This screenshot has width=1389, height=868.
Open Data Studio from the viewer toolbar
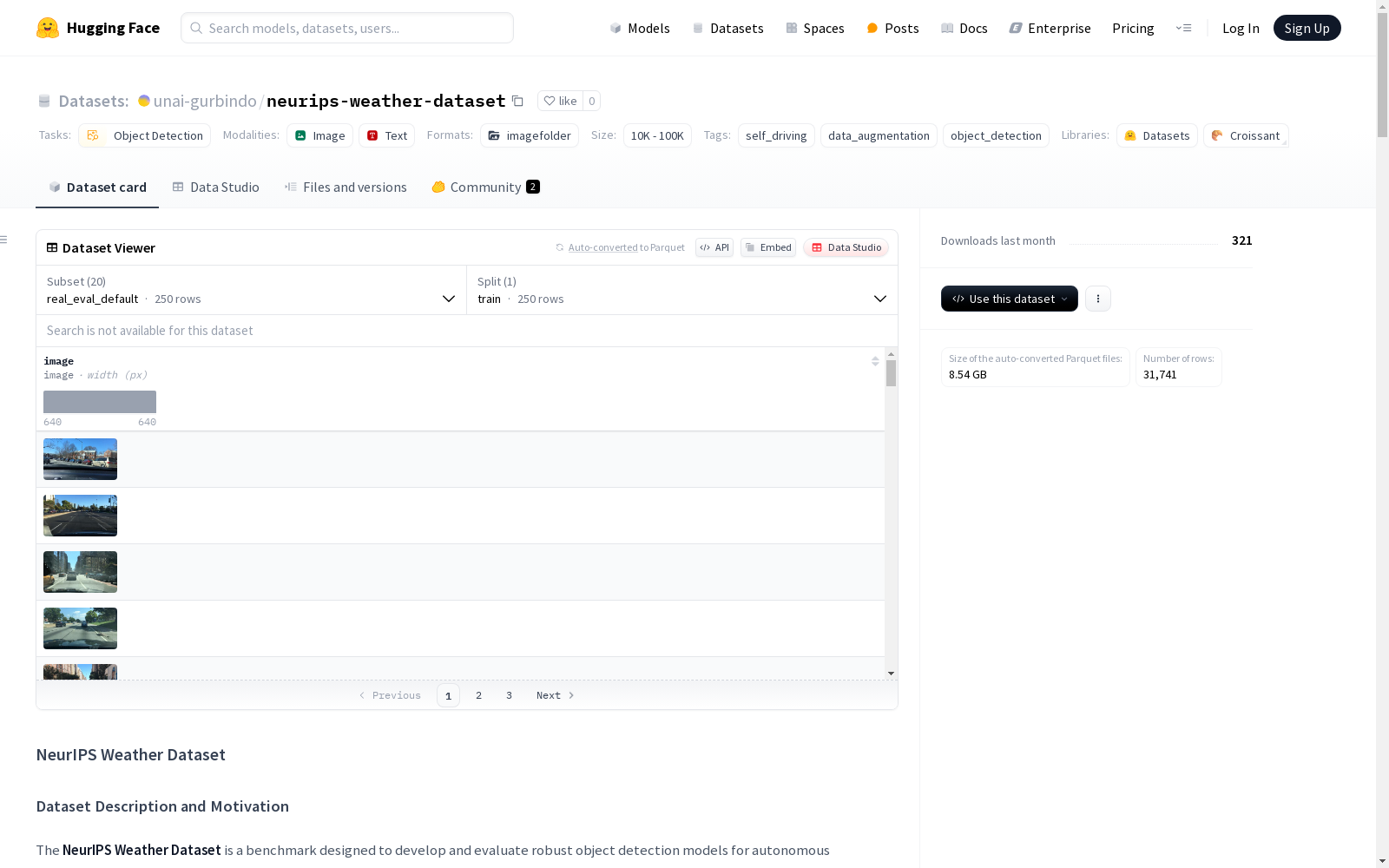[846, 247]
